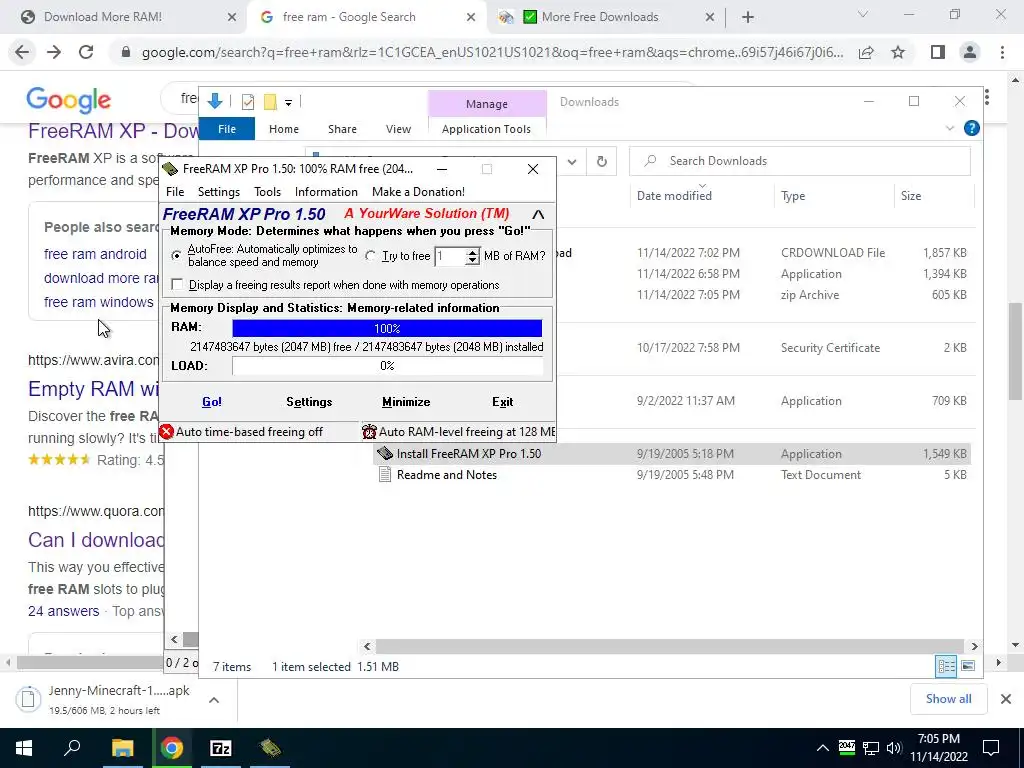Viewport: 1024px width, 768px height.
Task: Click the new folder icon in Explorer title bar
Action: [270, 102]
